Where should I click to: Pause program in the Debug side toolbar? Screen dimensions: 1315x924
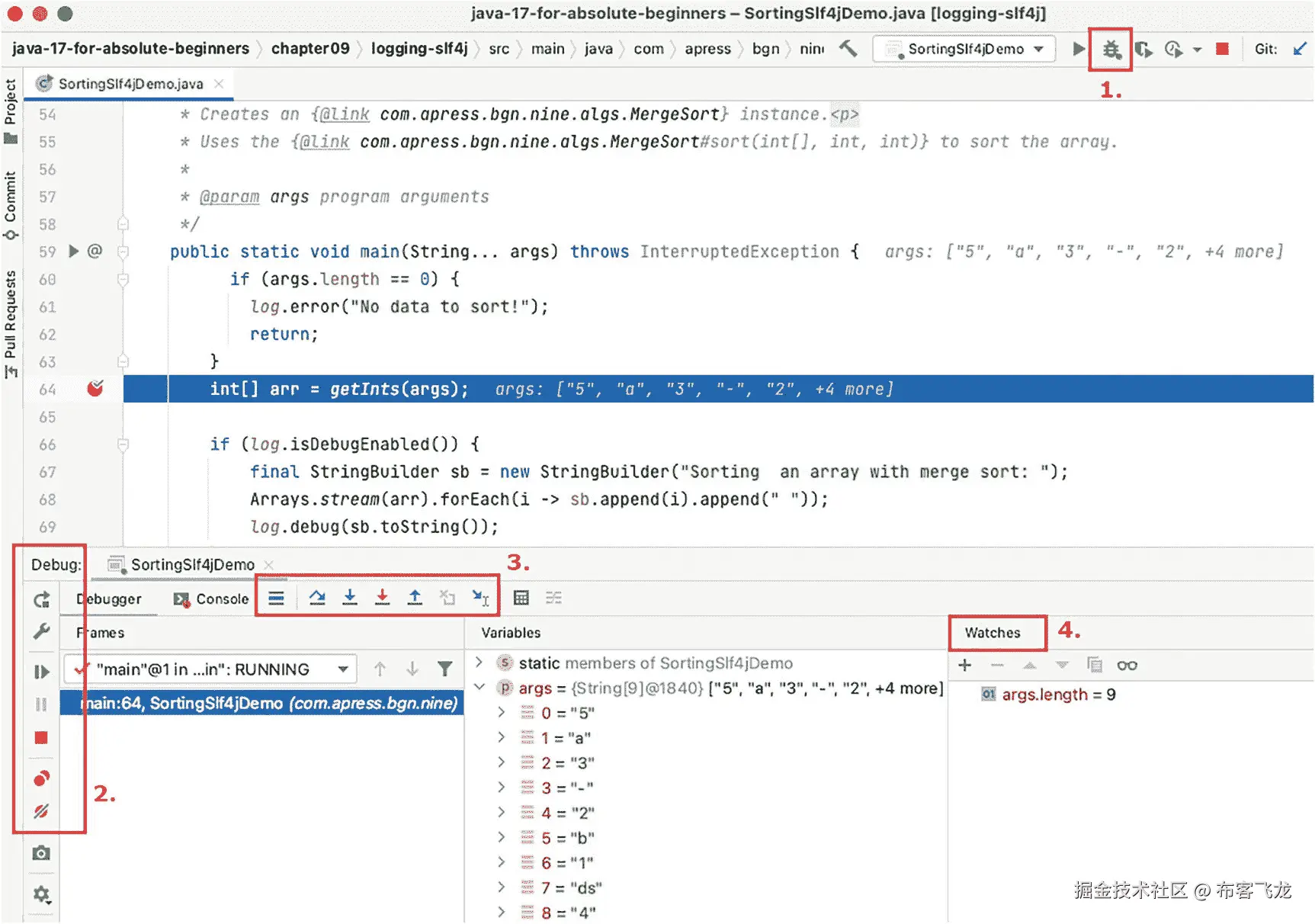coord(41,704)
